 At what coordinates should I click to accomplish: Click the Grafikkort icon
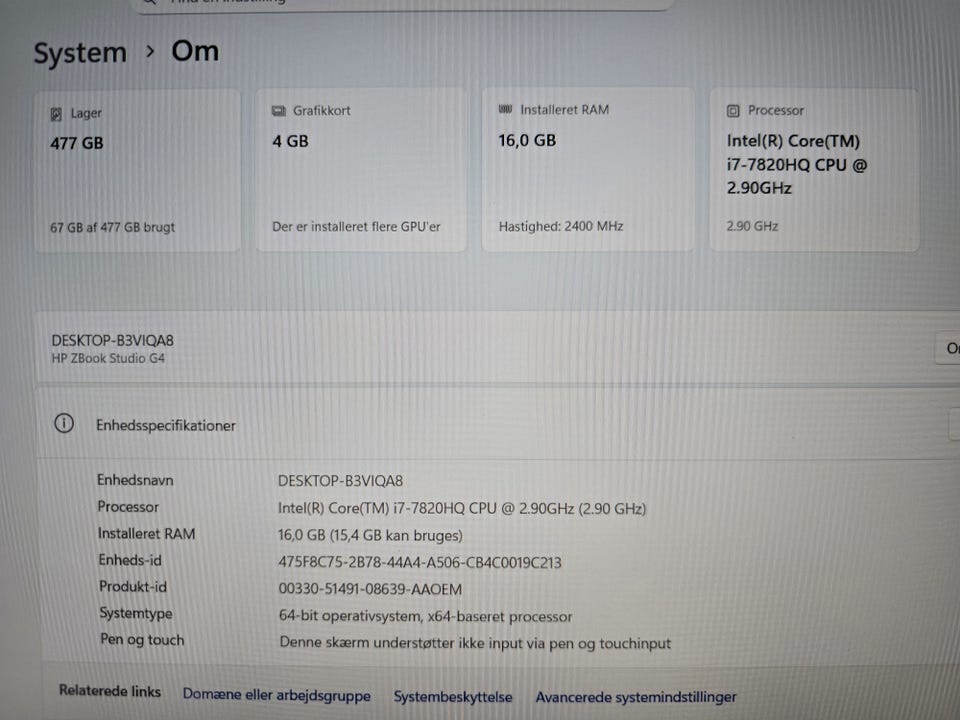[279, 111]
